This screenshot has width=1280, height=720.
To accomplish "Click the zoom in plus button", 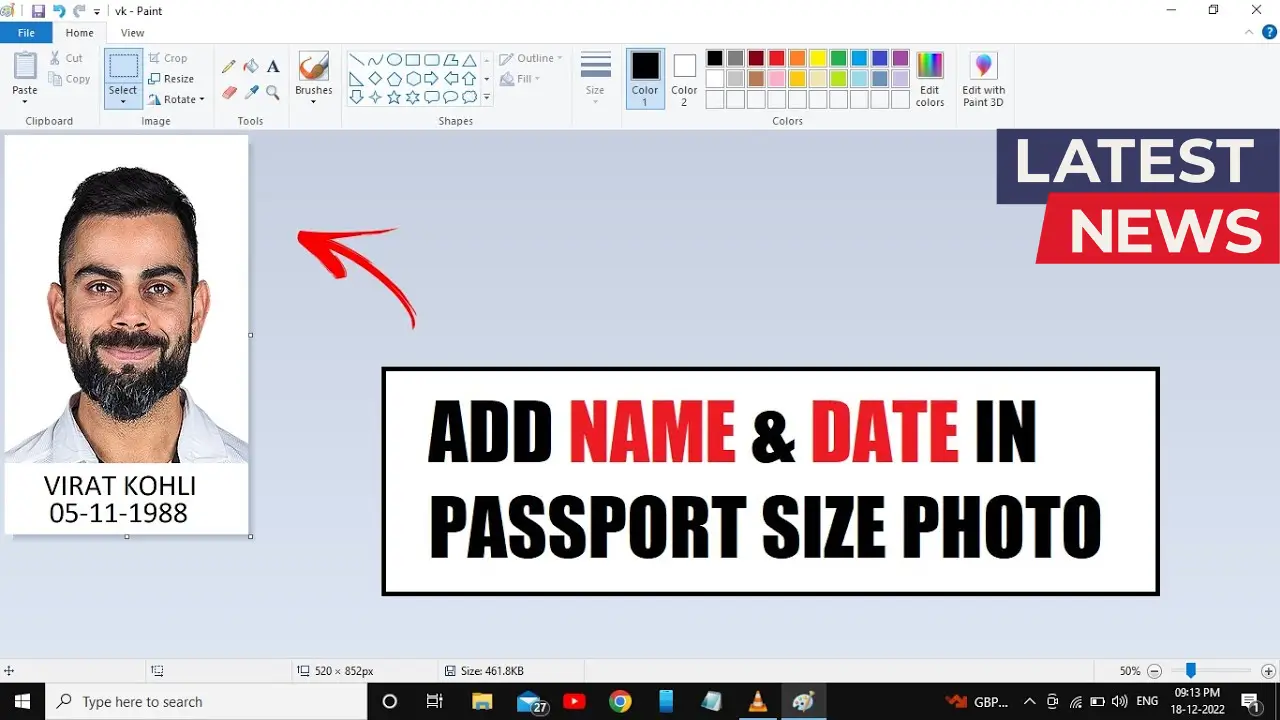I will [1268, 671].
